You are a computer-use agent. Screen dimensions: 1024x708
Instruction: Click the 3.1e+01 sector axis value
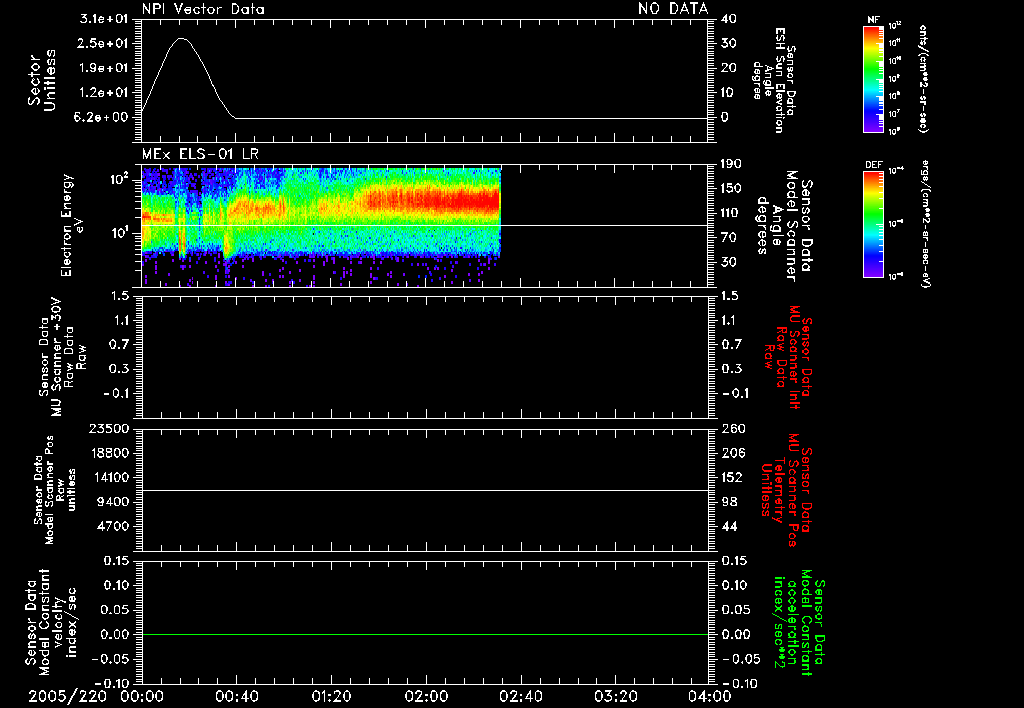click(x=103, y=19)
